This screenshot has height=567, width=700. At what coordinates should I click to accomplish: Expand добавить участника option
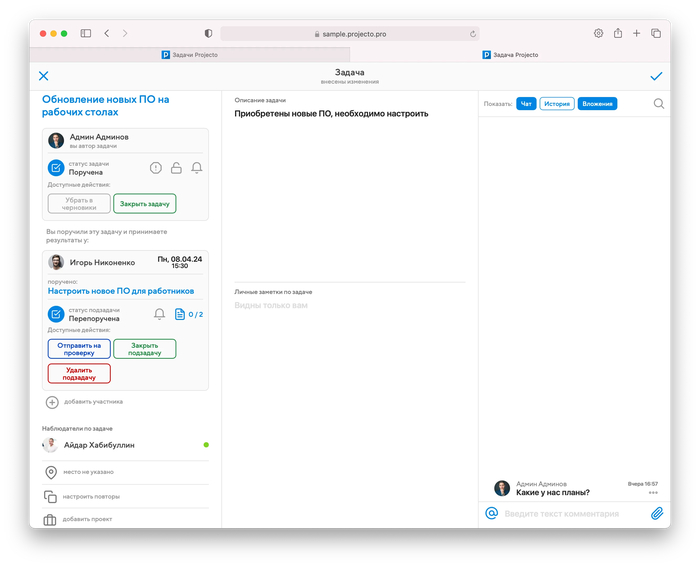point(52,402)
